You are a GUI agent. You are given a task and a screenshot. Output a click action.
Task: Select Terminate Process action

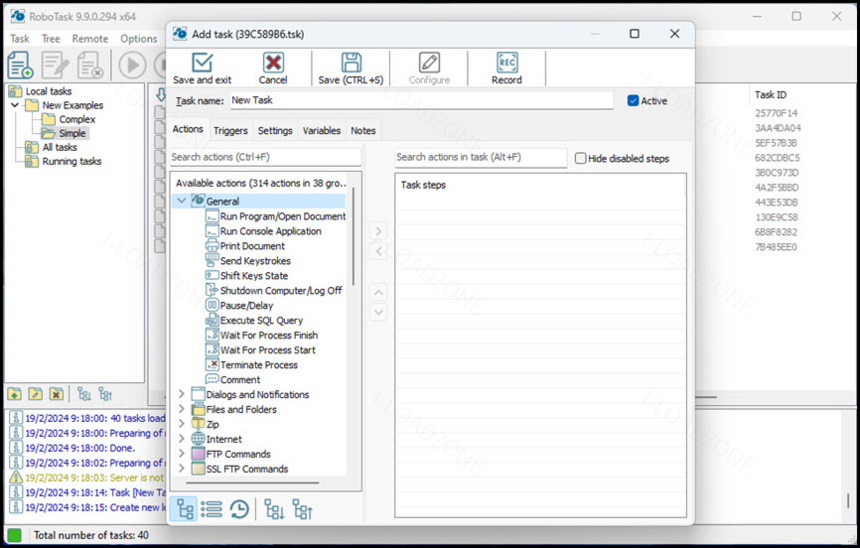[x=252, y=364]
